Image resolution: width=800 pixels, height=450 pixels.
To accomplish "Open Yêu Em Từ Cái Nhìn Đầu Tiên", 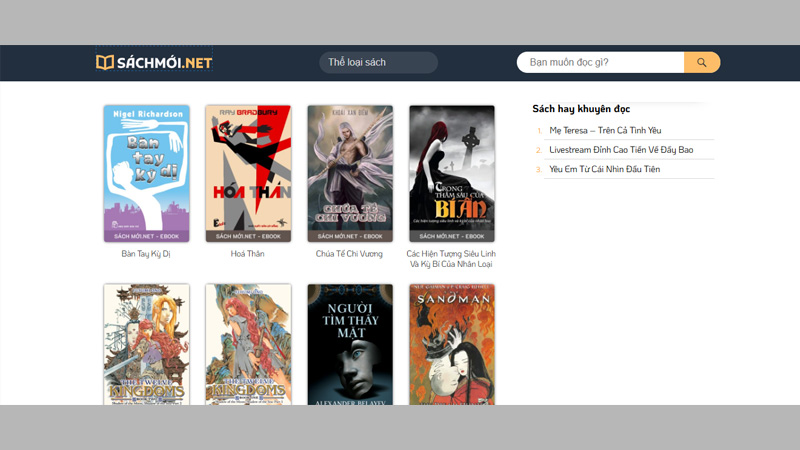I will pyautogui.click(x=605, y=169).
